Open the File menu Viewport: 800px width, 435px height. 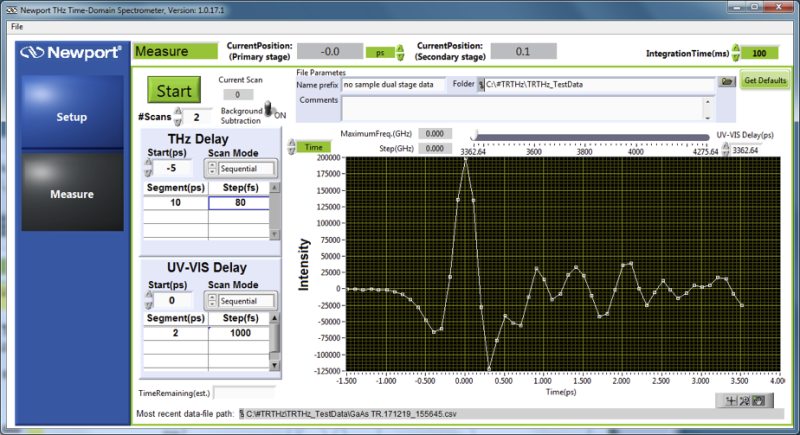17,26
